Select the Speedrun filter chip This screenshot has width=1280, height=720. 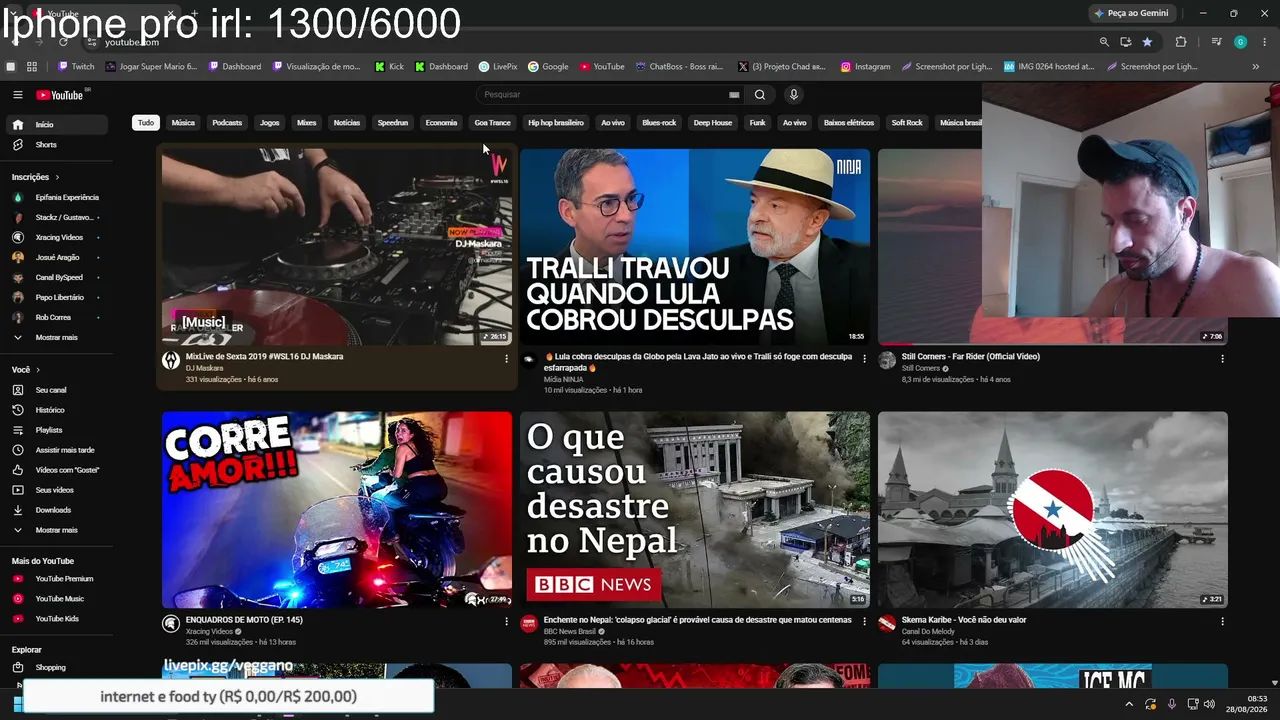tap(393, 123)
